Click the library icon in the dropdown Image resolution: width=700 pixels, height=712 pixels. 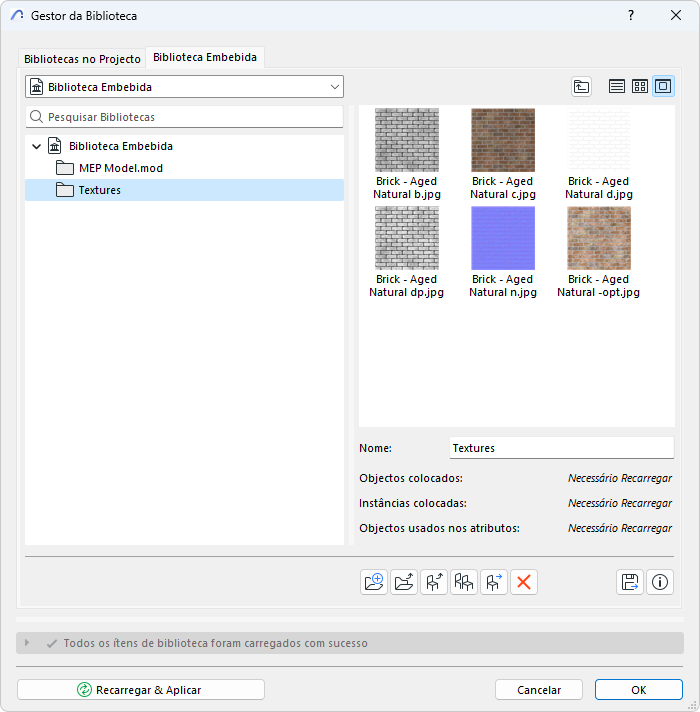(36, 86)
